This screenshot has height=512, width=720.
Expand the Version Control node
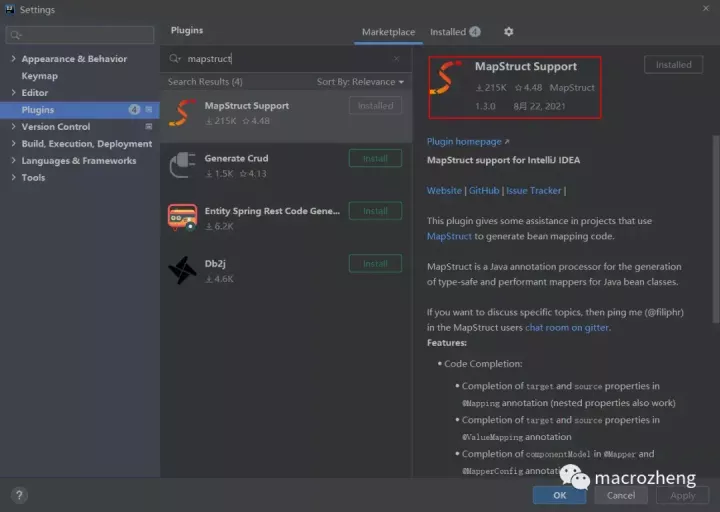point(13,126)
